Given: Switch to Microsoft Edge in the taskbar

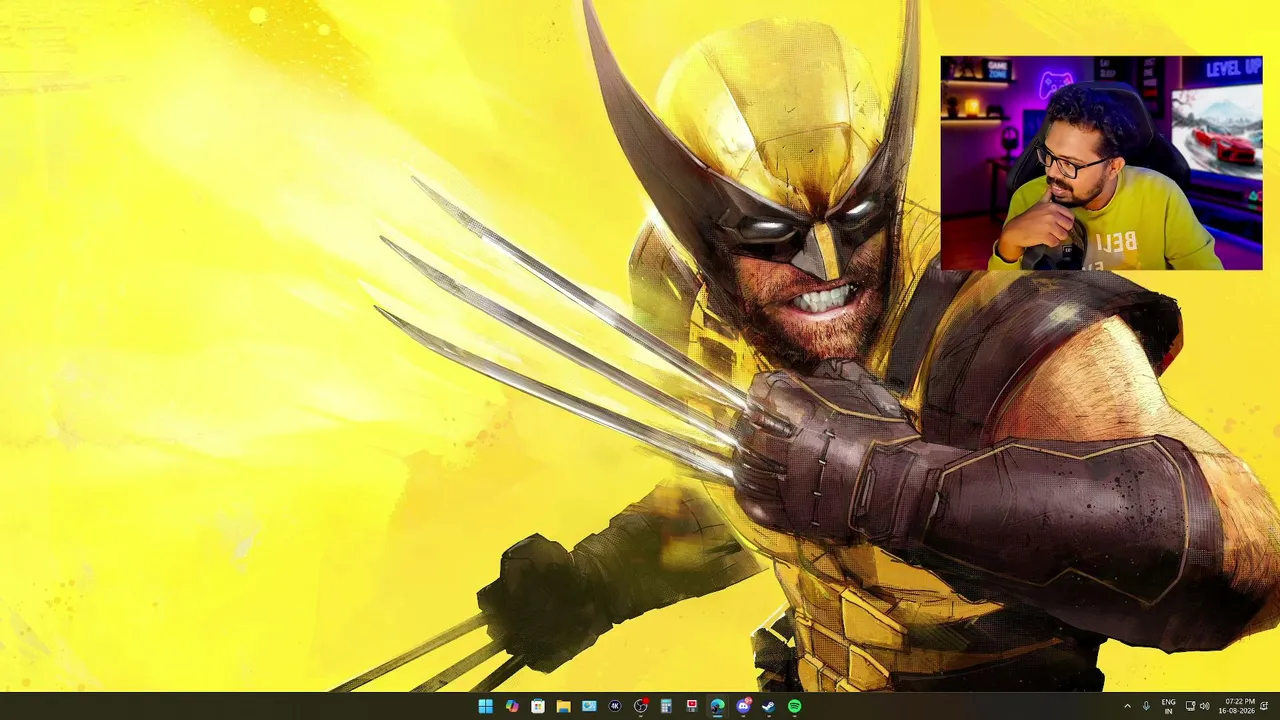Looking at the screenshot, I should coord(717,706).
